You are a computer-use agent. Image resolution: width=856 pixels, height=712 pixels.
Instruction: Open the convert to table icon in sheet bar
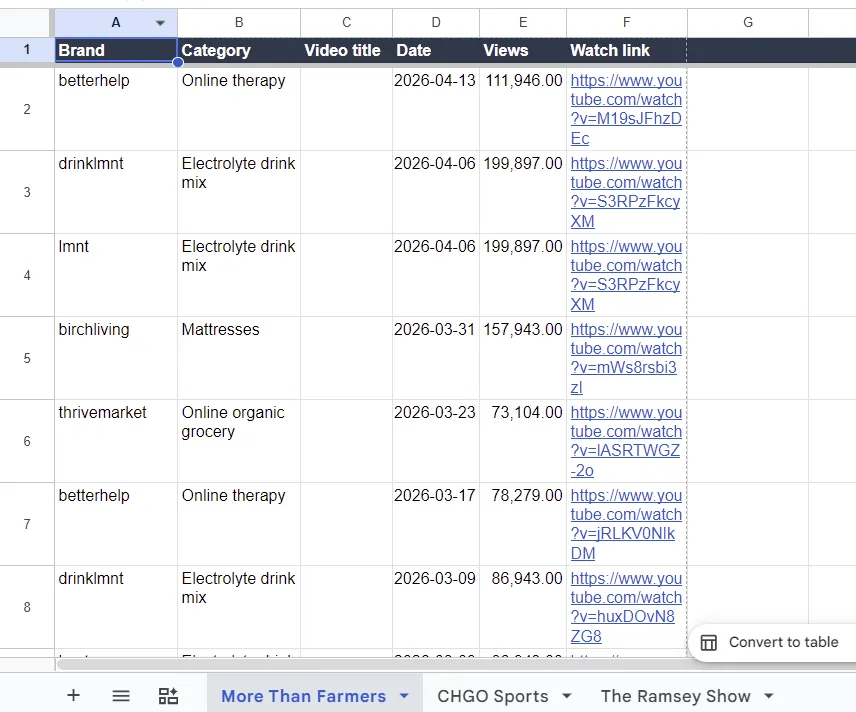click(x=168, y=696)
